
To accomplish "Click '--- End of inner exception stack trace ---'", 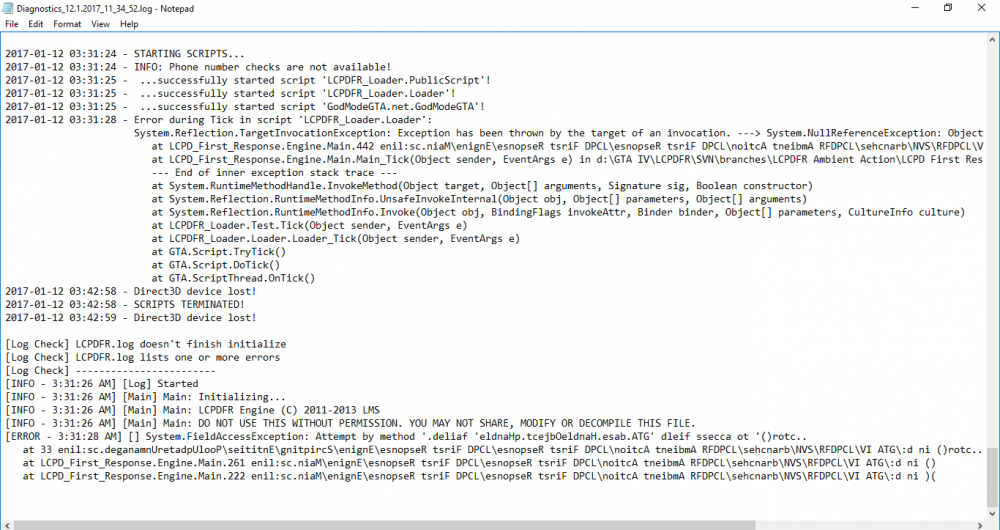I will coord(274,172).
